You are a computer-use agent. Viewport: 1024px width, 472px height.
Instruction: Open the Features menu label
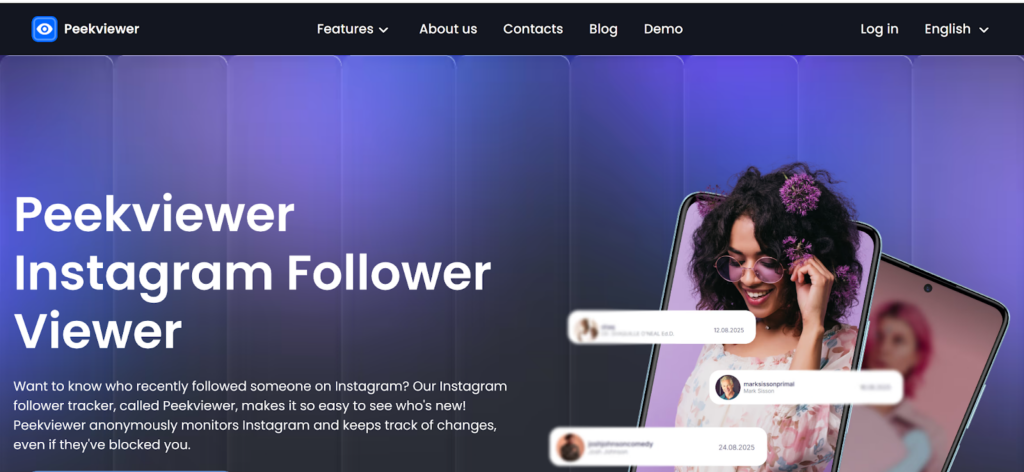(345, 29)
